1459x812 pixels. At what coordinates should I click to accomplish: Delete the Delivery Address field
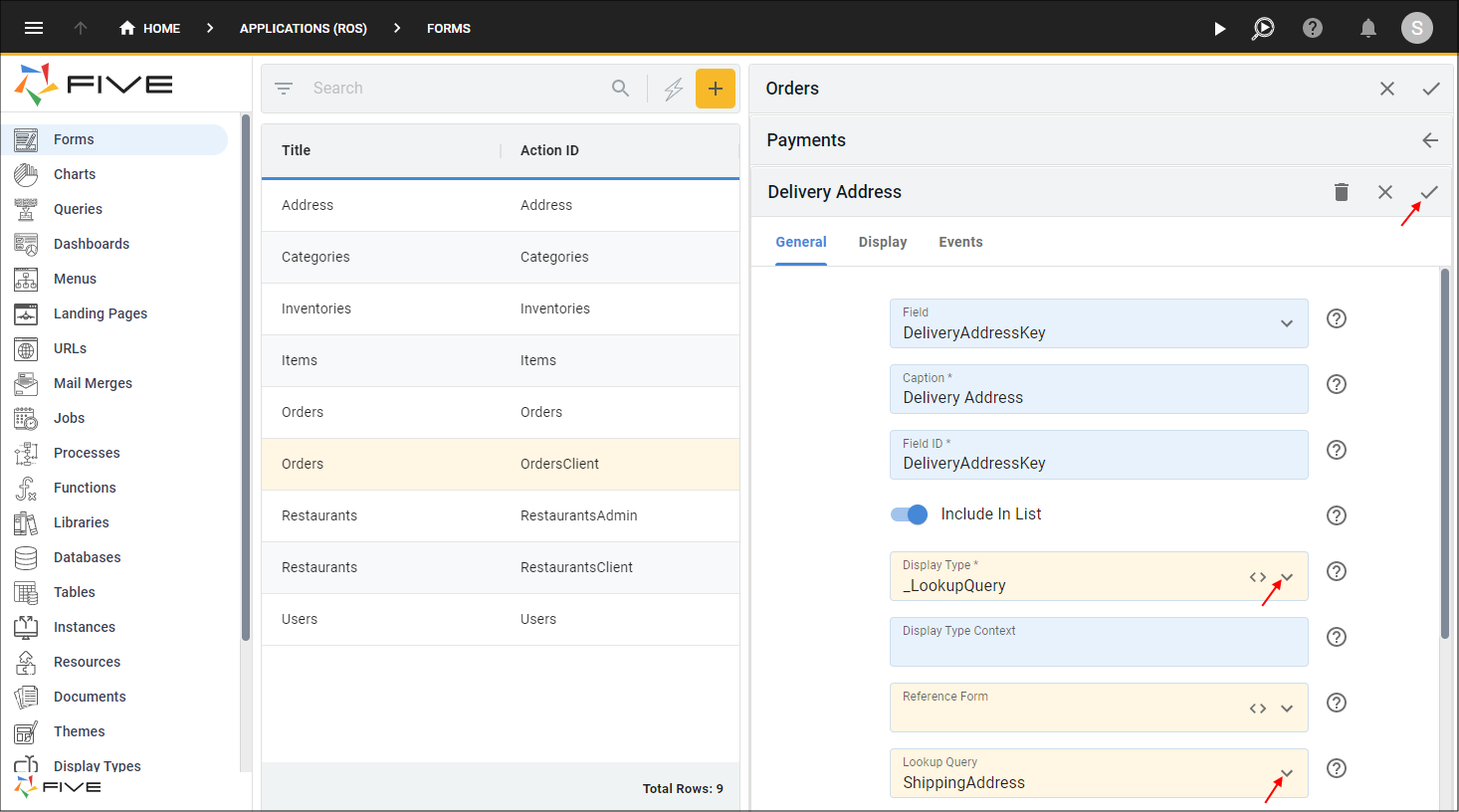click(1342, 192)
